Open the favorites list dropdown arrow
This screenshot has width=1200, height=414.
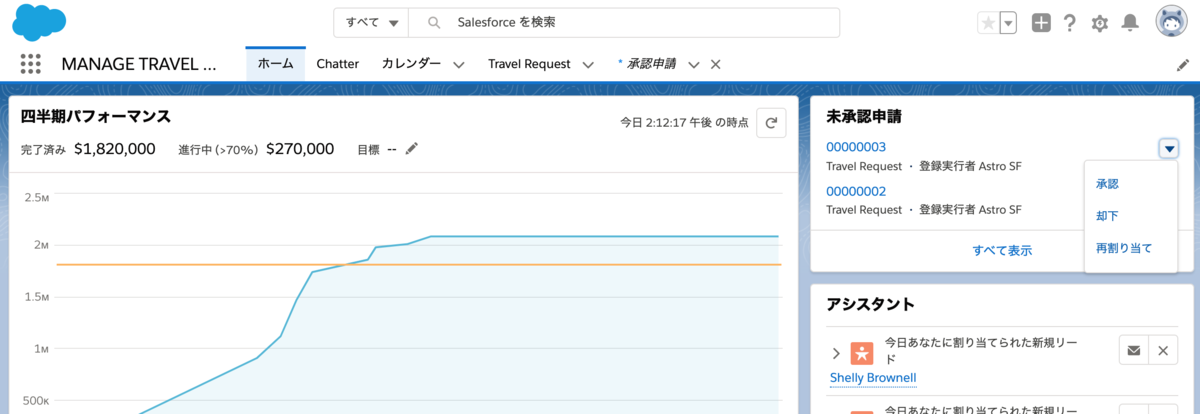click(1008, 23)
